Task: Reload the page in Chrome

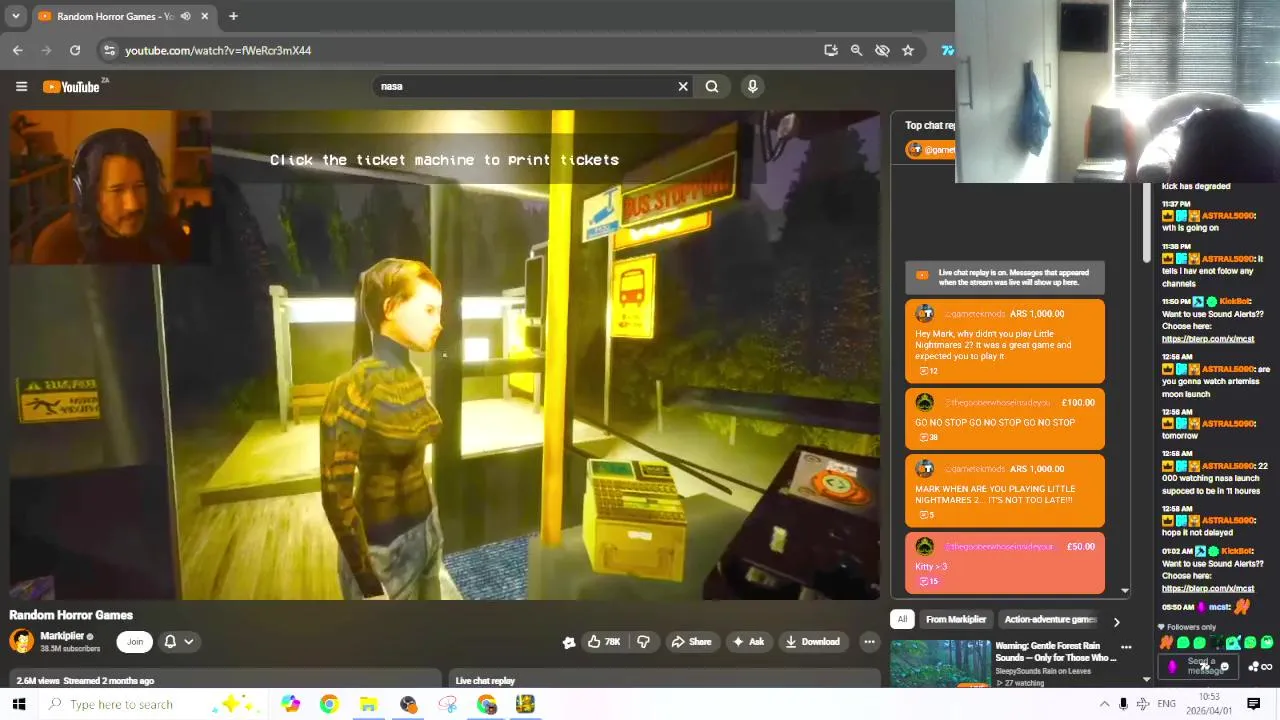Action: 75,50
